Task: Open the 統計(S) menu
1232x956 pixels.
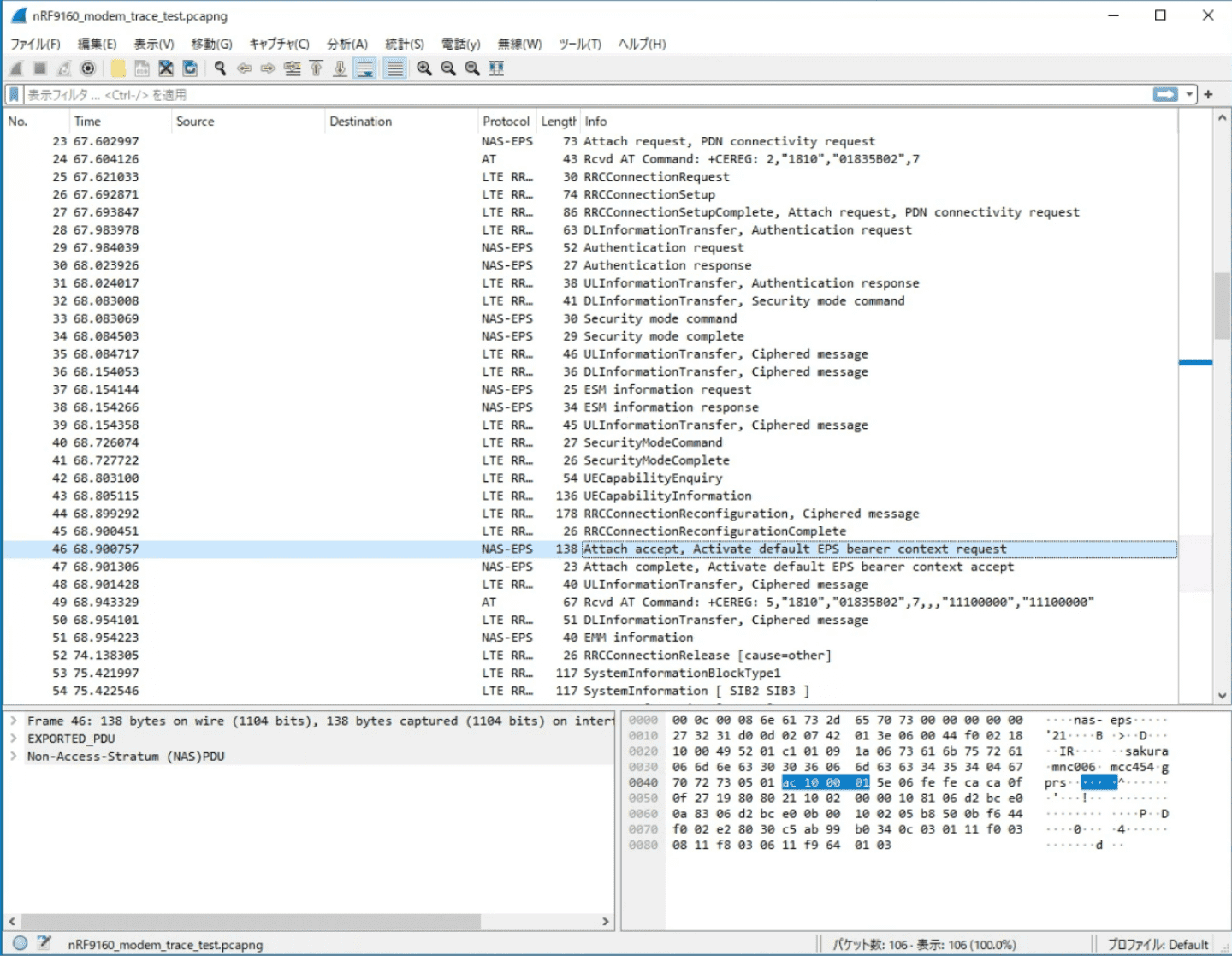Action: click(404, 44)
